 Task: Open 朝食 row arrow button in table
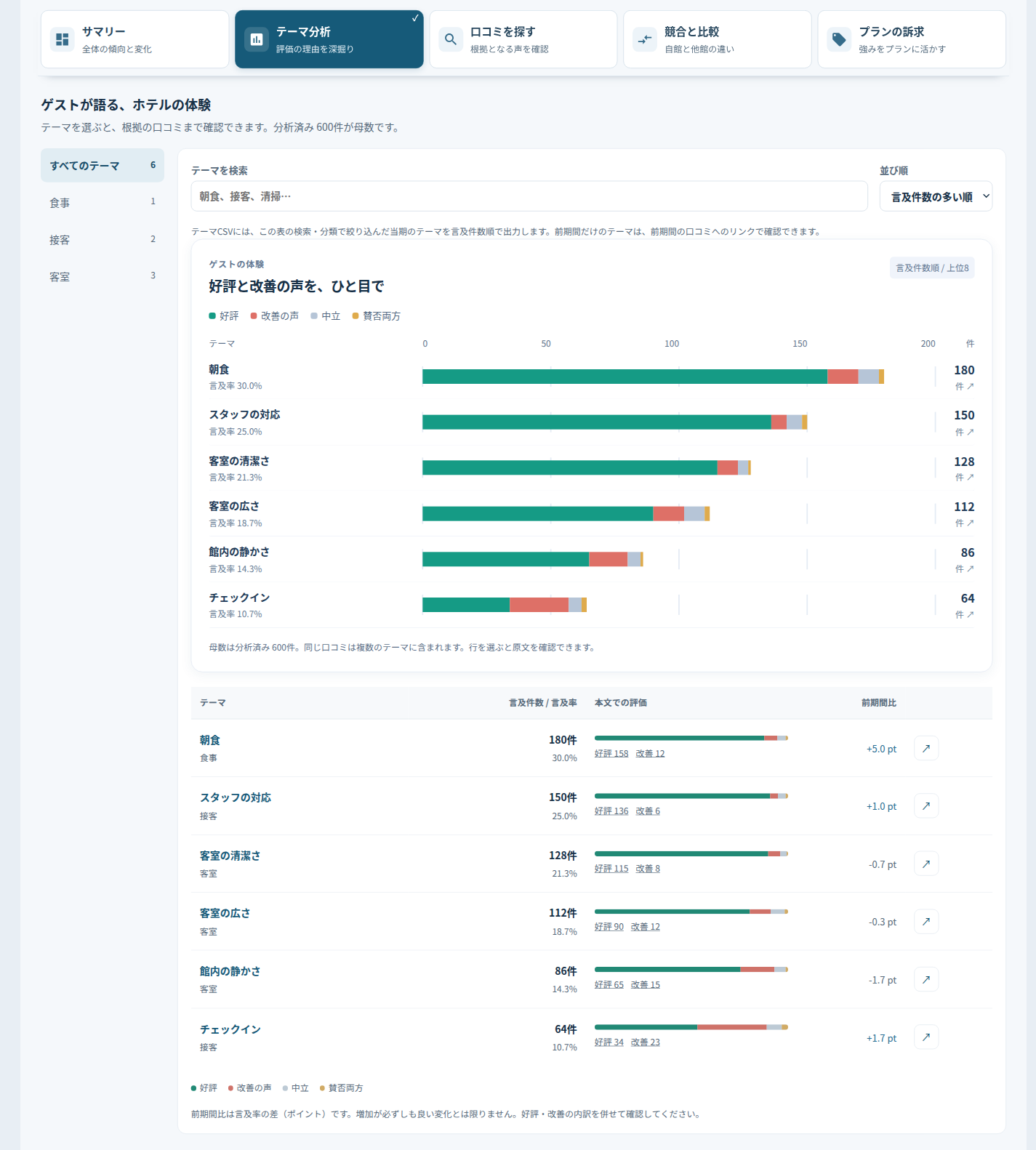click(x=926, y=748)
